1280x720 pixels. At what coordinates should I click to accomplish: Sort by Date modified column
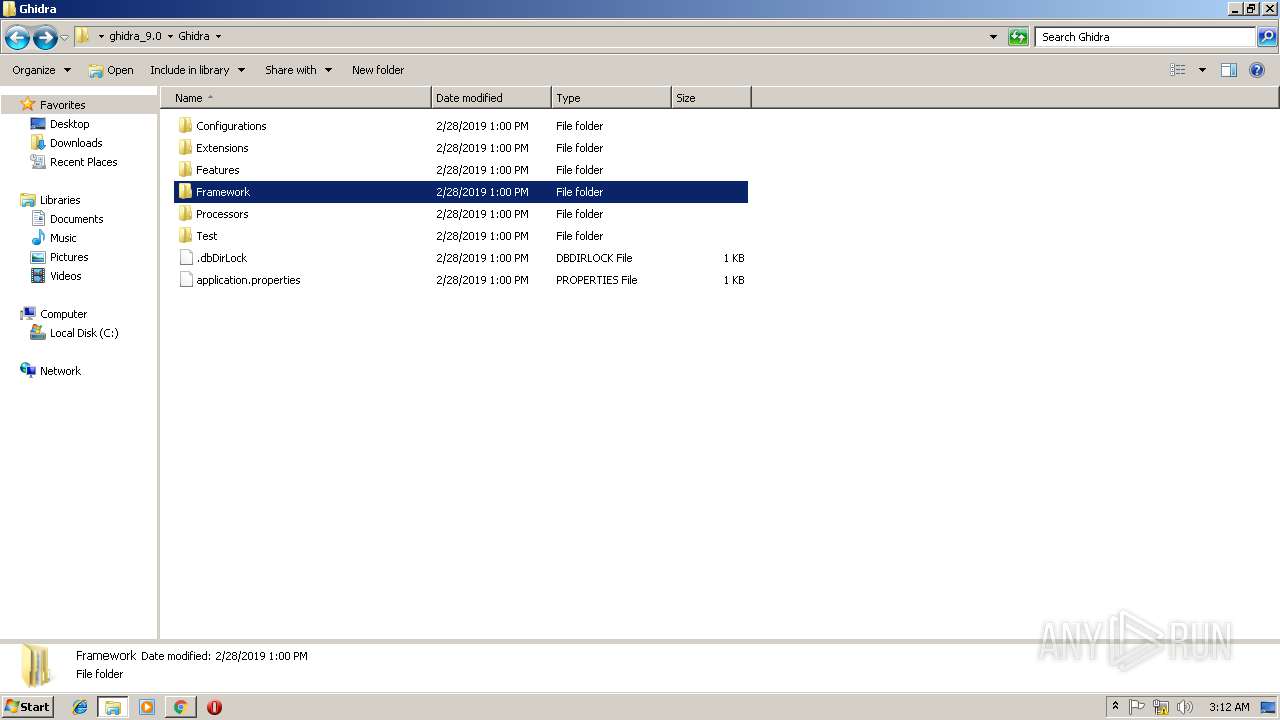tap(491, 98)
